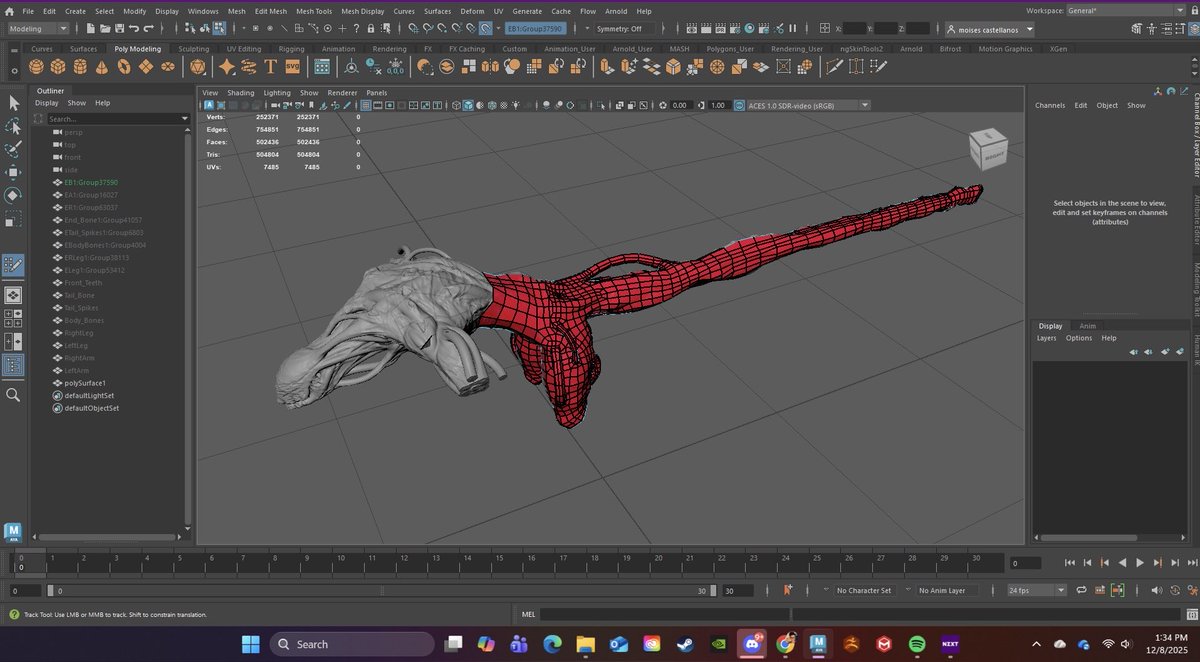
Task: Open the 24 fps frame rate dropdown
Action: [x=1037, y=591]
